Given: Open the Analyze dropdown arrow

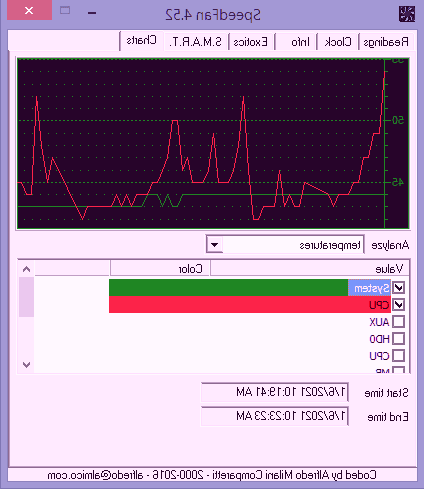Looking at the screenshot, I should [214, 245].
